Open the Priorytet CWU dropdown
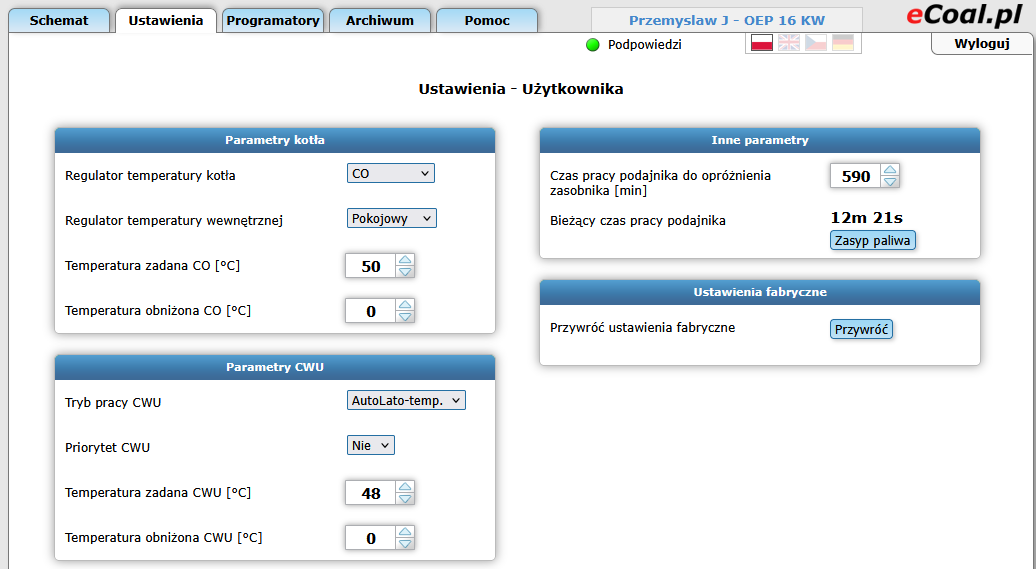Viewport: 1036px width, 569px height. [371, 445]
